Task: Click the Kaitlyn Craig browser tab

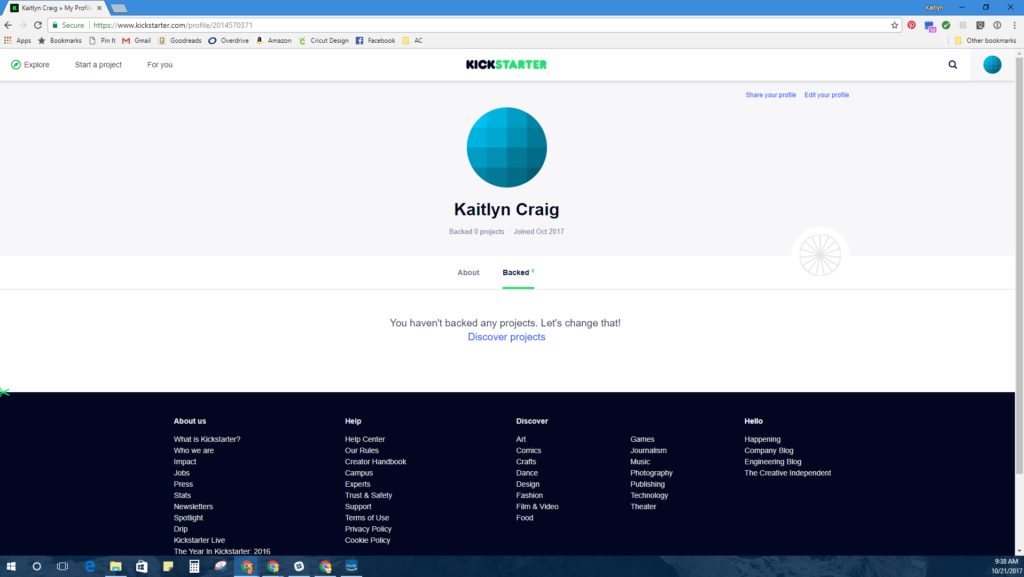Action: pyautogui.click(x=56, y=8)
